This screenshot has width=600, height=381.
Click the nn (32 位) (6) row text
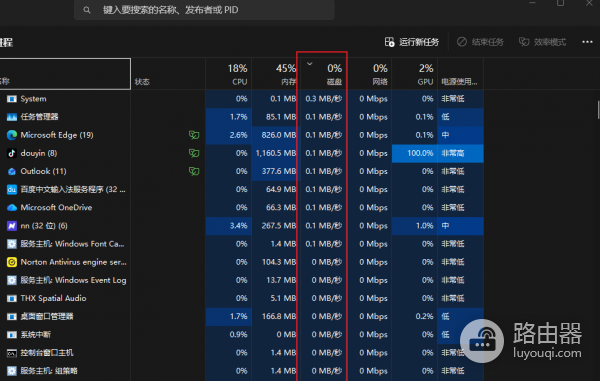tap(44, 226)
